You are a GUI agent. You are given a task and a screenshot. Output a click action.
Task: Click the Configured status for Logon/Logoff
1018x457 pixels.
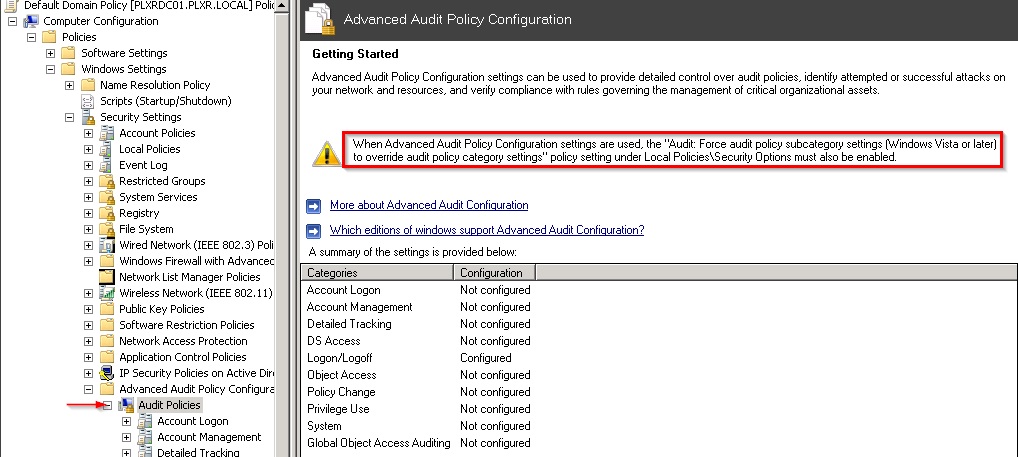pyautogui.click(x=486, y=358)
